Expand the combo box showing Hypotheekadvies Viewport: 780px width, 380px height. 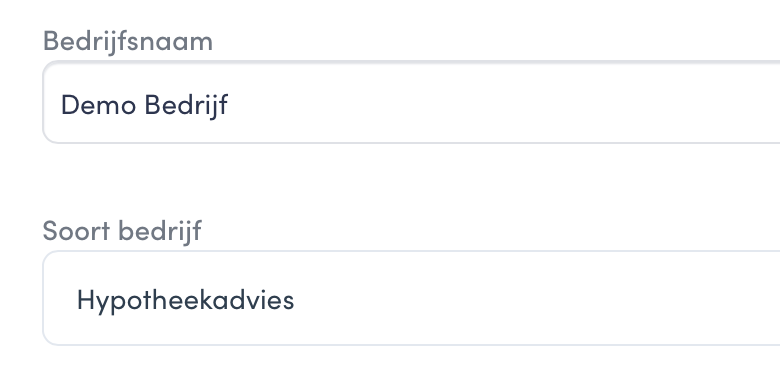click(411, 298)
